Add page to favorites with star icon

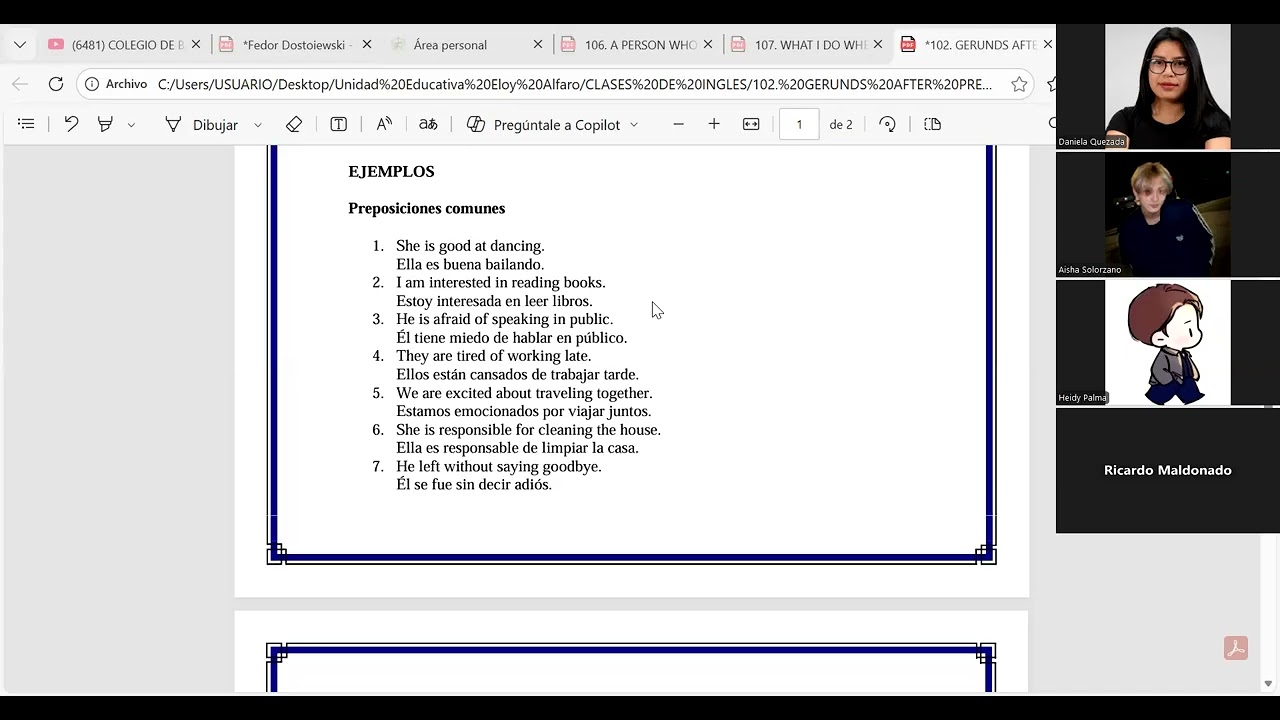pyautogui.click(x=1019, y=84)
